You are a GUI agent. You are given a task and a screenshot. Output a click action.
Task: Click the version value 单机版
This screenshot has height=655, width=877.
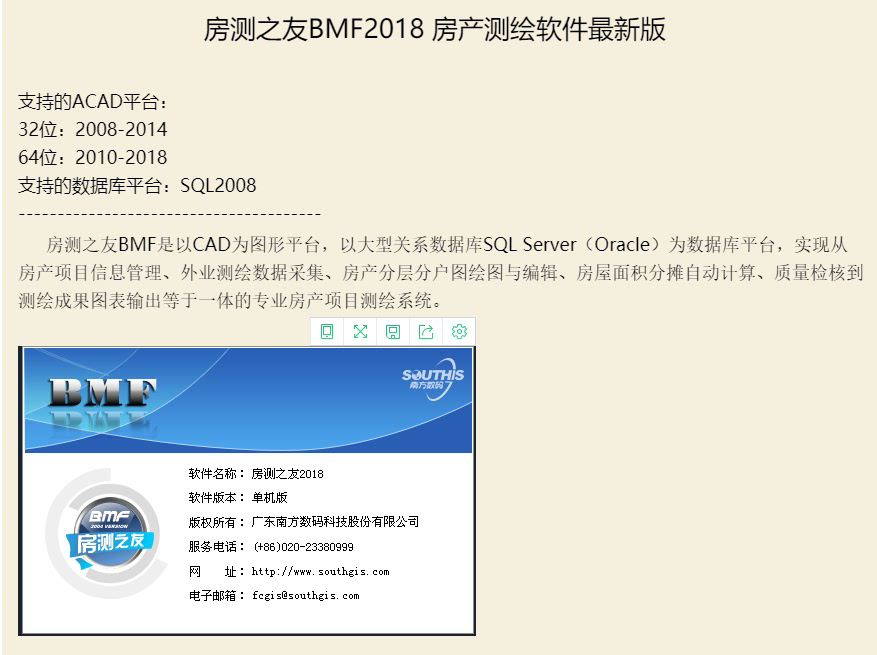tap(270, 497)
